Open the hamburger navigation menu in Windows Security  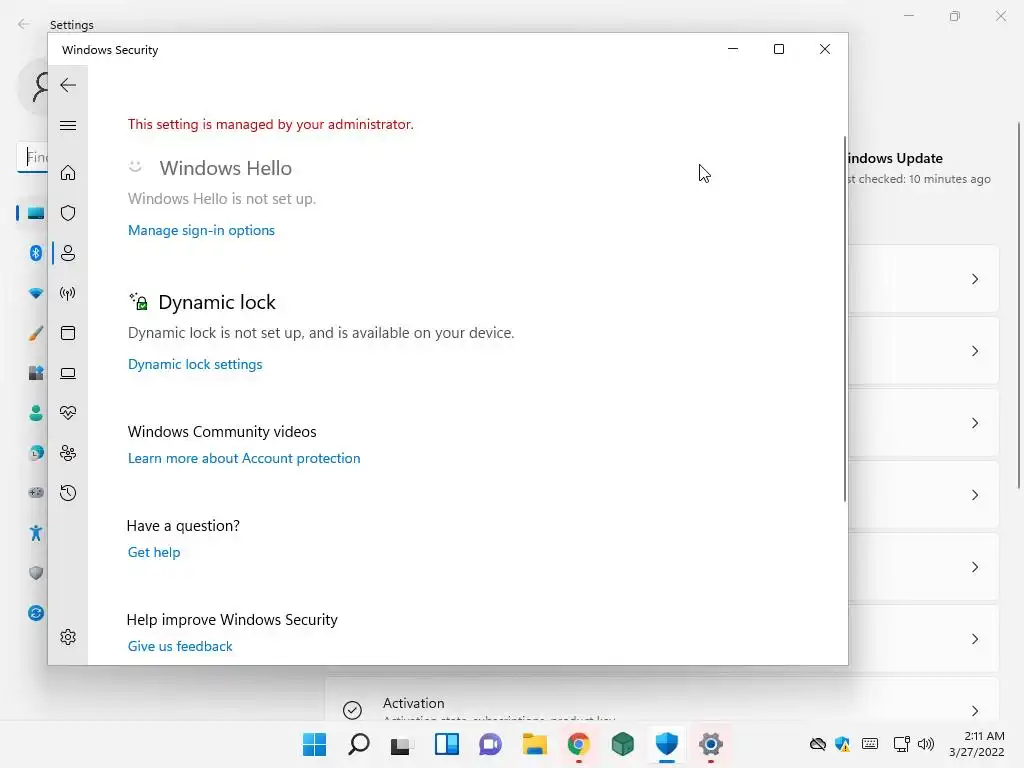[68, 125]
